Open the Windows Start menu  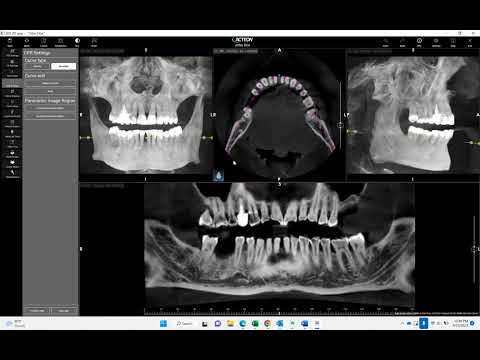pos(163,323)
